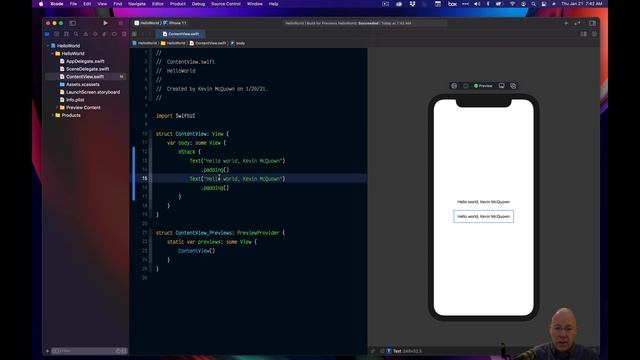Click the Library plus button in toolbar

pos(566,23)
